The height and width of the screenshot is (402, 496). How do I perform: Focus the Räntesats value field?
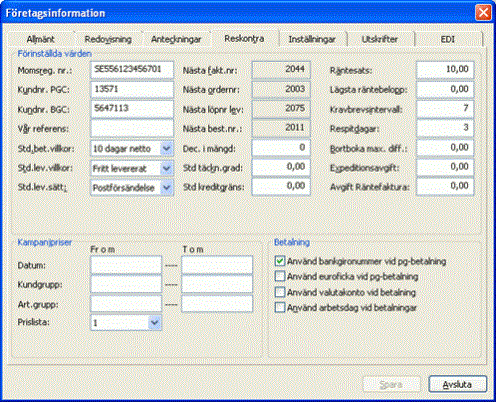click(445, 70)
